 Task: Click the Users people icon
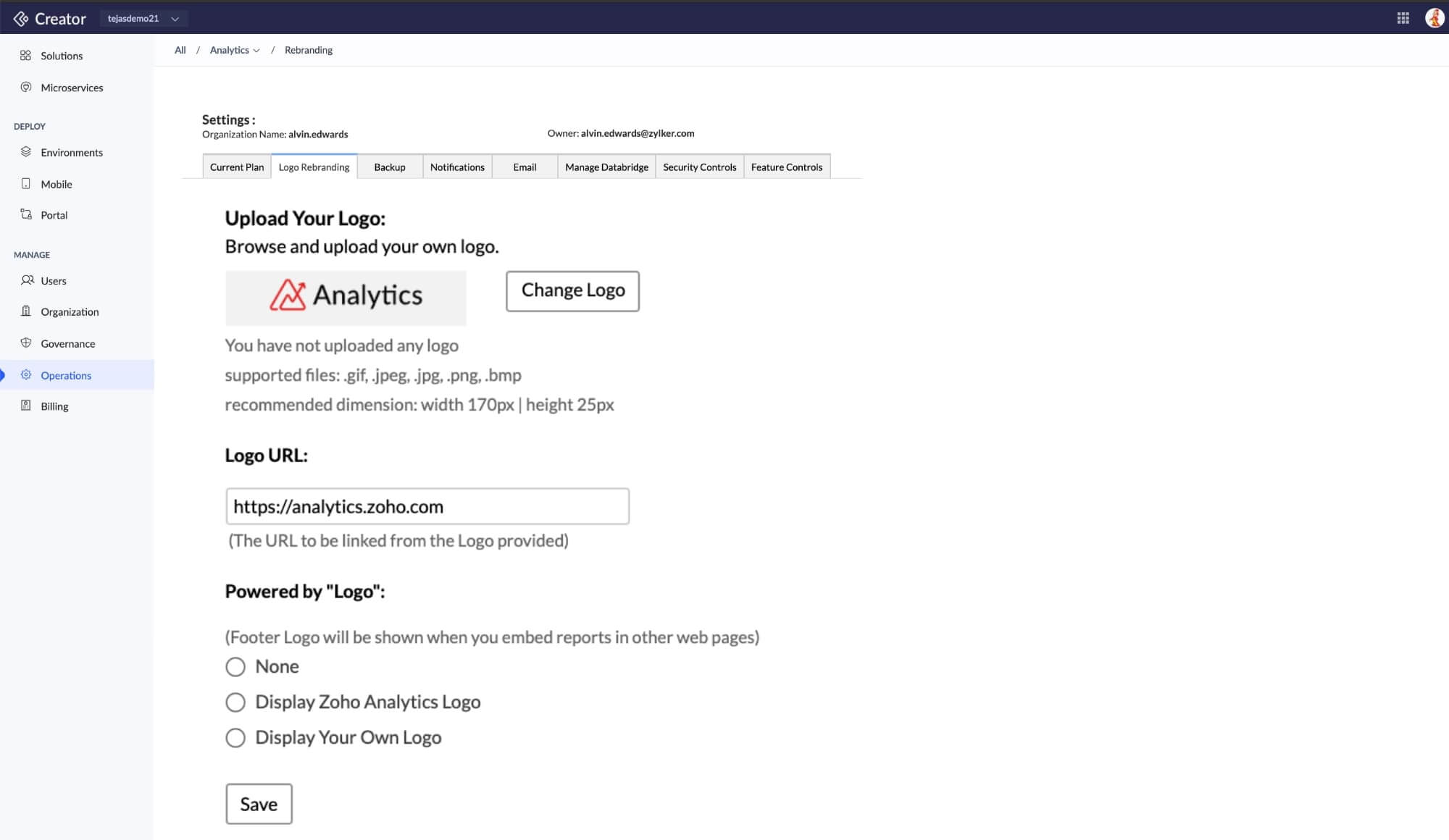pos(27,280)
